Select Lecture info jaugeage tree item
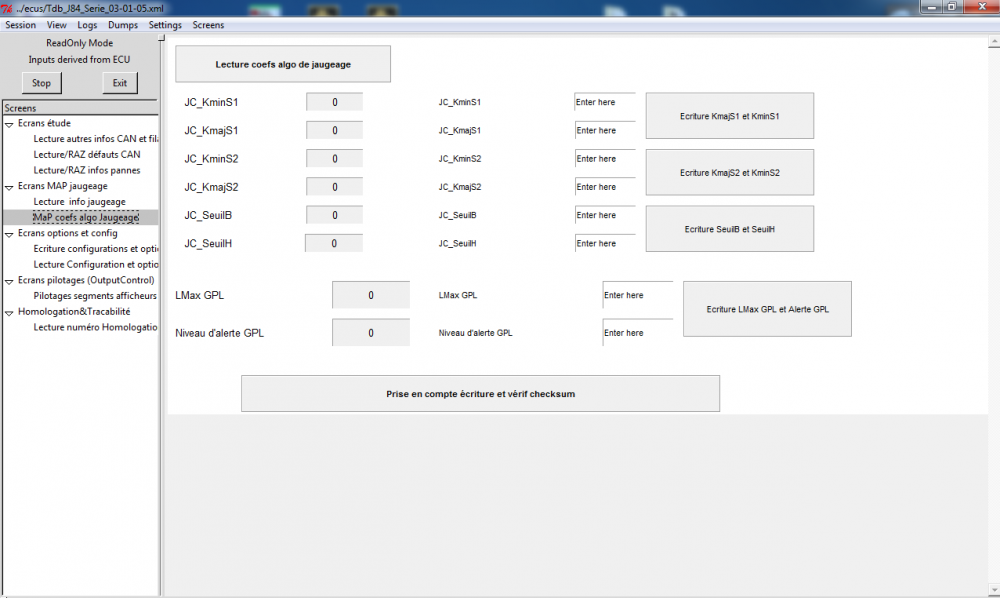This screenshot has height=598, width=1000. [80, 201]
